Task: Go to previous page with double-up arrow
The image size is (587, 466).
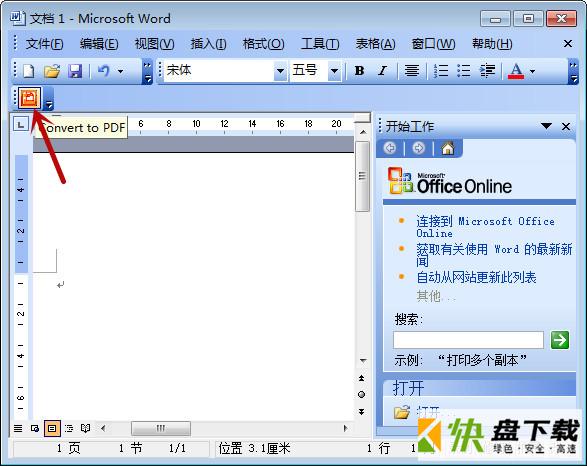Action: [361, 378]
